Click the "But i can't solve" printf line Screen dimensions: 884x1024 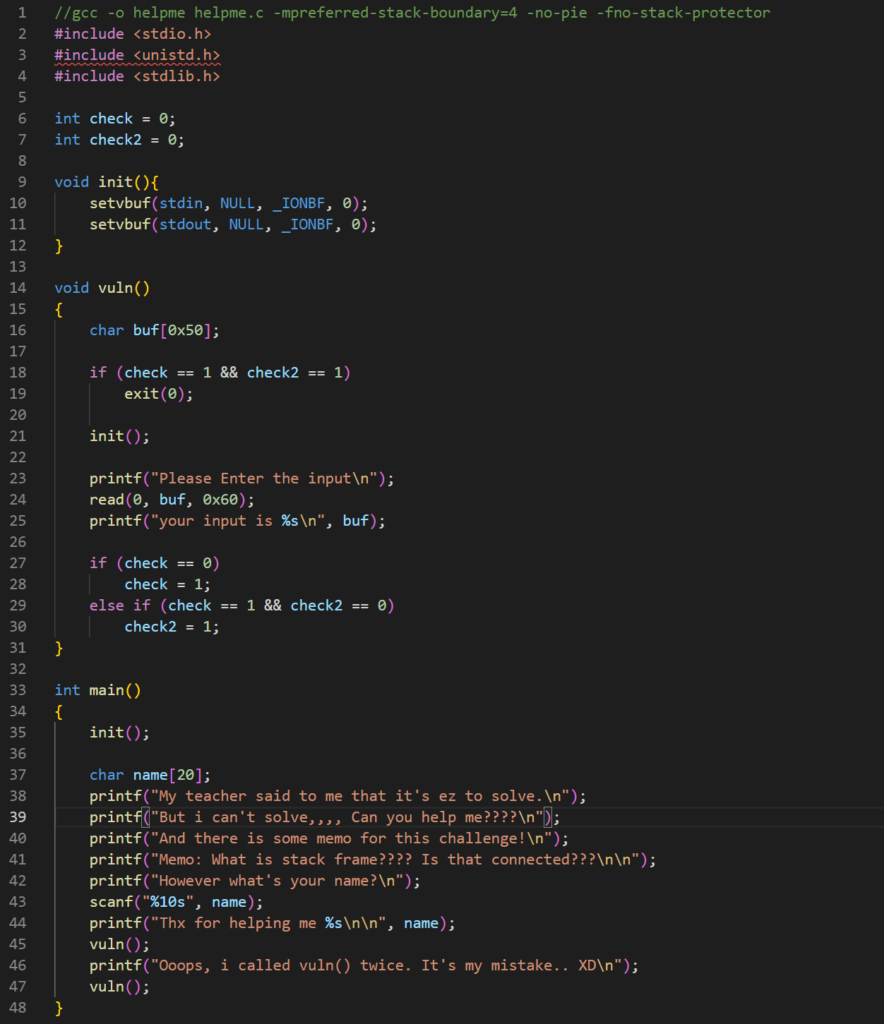tap(324, 817)
